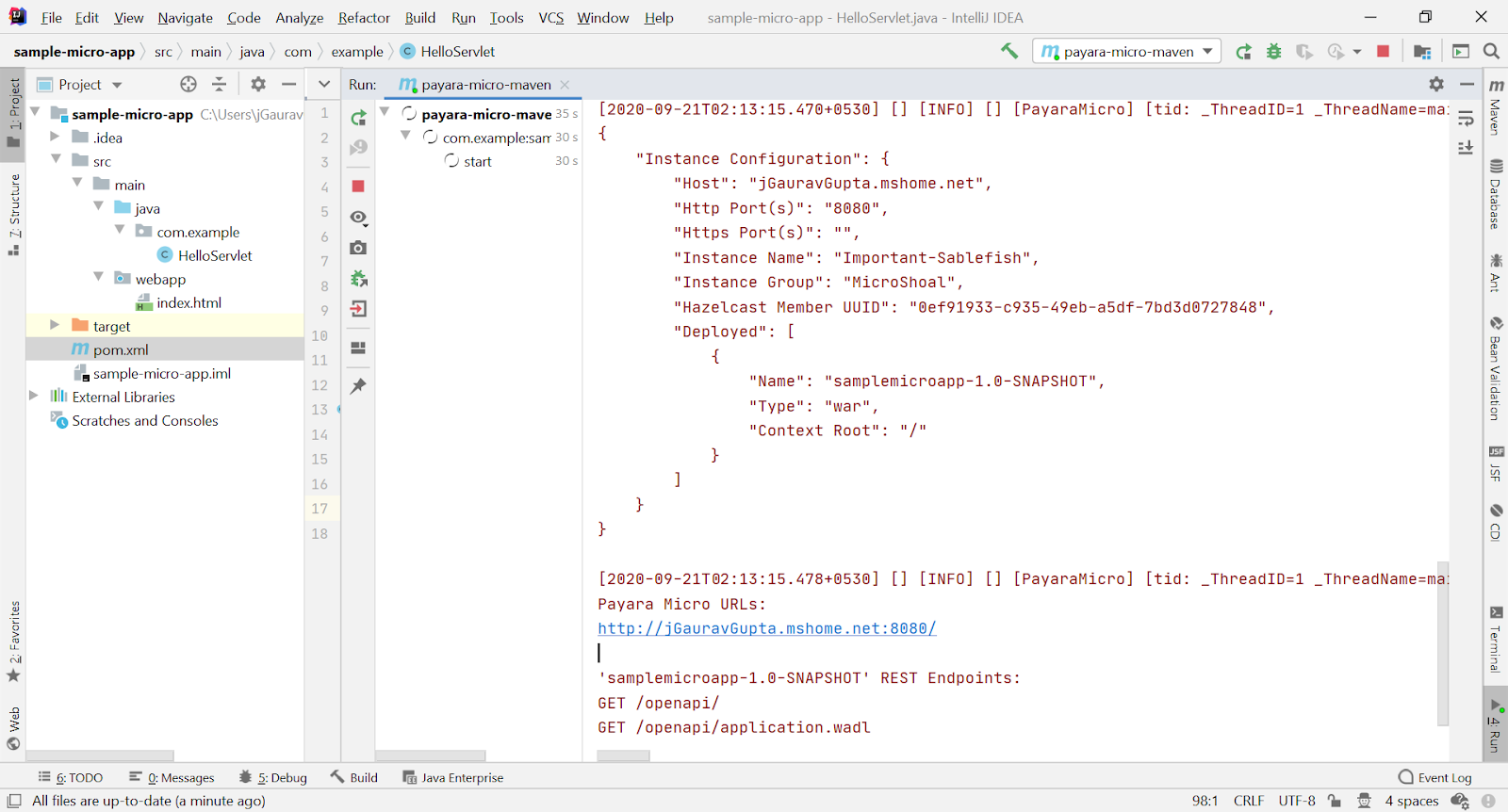Open Java Enterprise tool window

pos(453,777)
